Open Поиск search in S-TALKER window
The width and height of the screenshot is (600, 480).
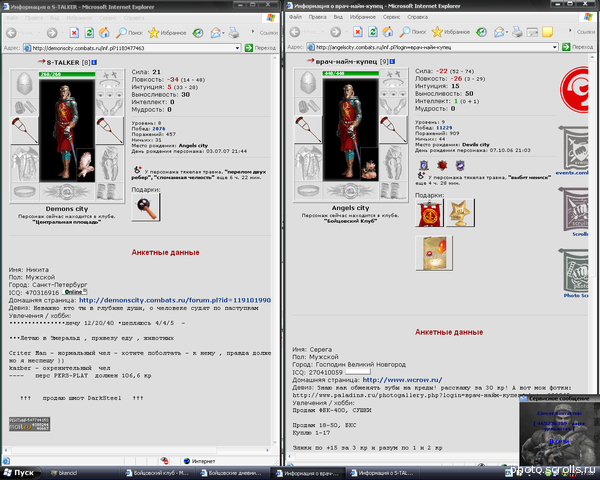tap(129, 33)
